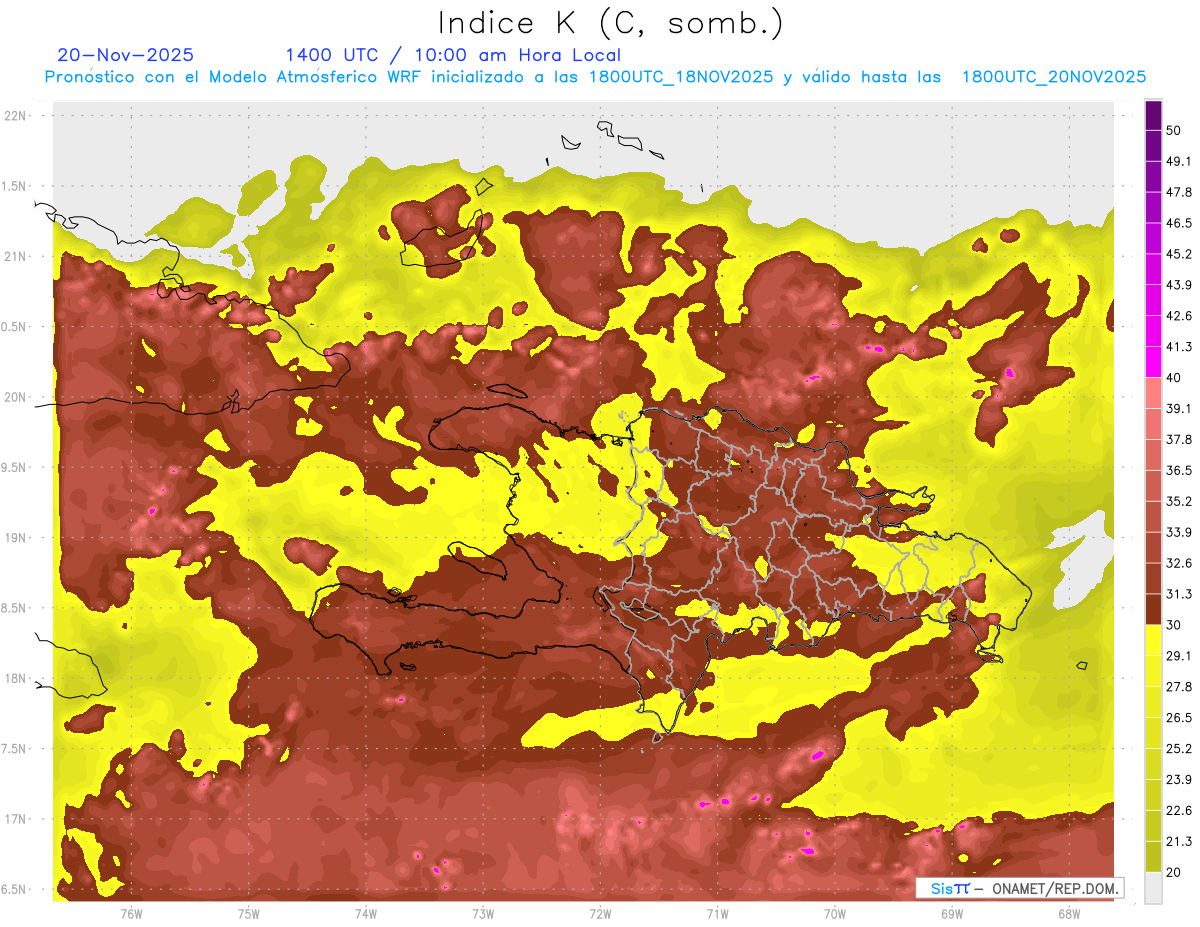Screen dimensions: 1200x927
Task: Click the 68W longitude label
Action: tap(1069, 913)
